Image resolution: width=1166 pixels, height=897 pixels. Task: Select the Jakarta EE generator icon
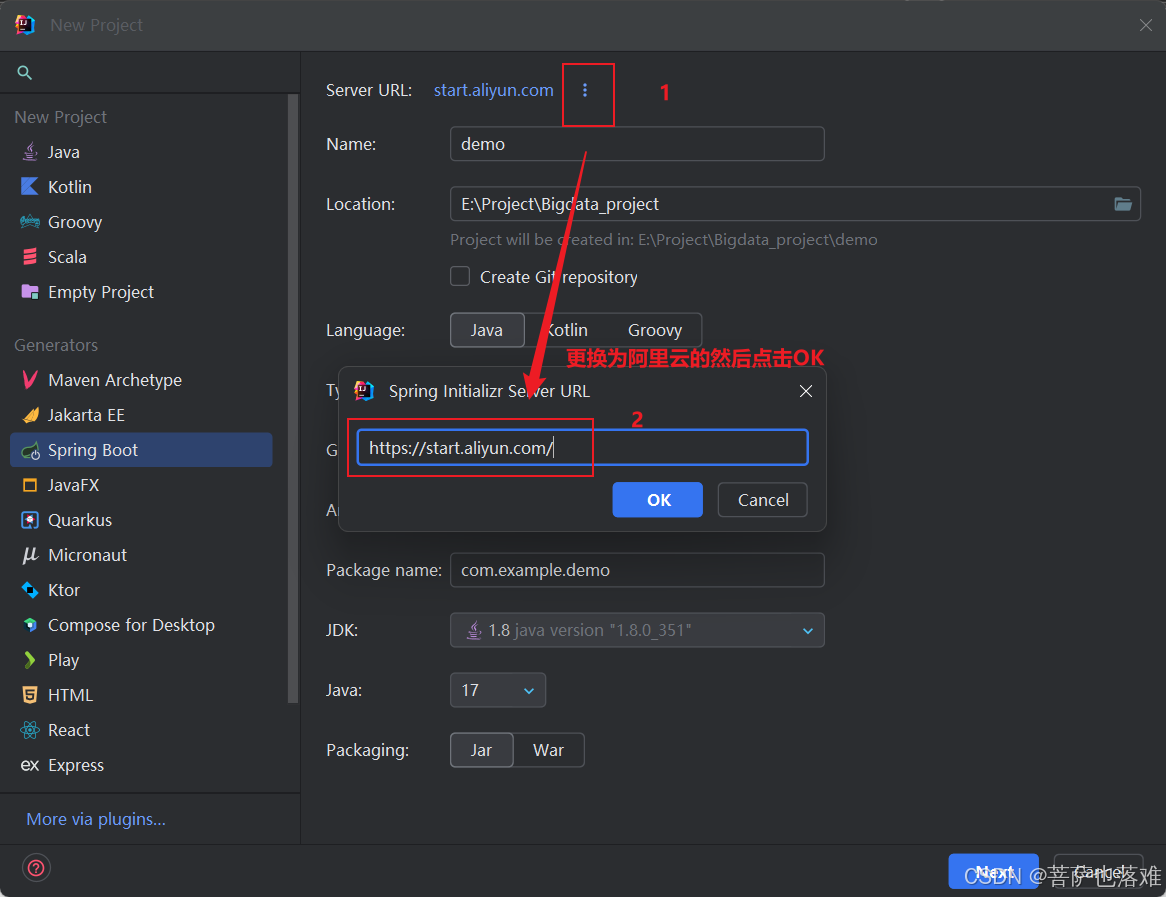tap(30, 414)
